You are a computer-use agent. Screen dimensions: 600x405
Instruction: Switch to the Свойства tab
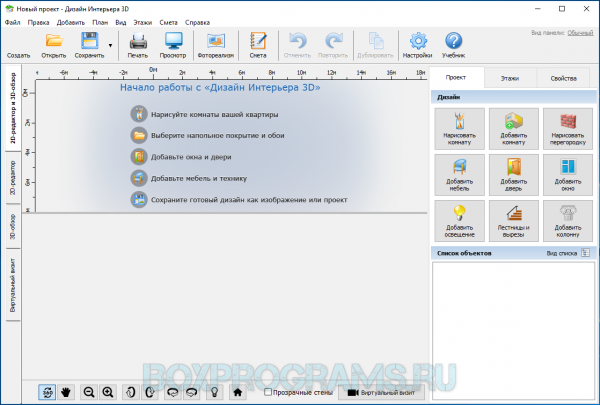pyautogui.click(x=564, y=78)
